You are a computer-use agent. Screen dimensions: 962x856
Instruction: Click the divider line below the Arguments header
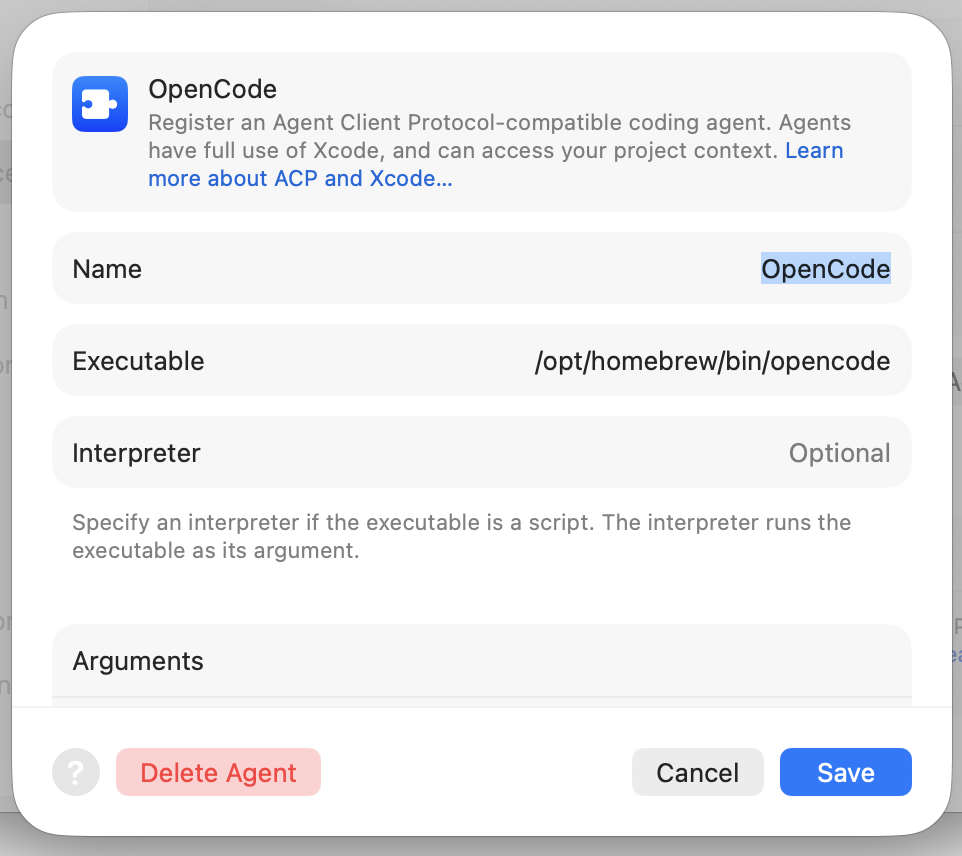[482, 697]
